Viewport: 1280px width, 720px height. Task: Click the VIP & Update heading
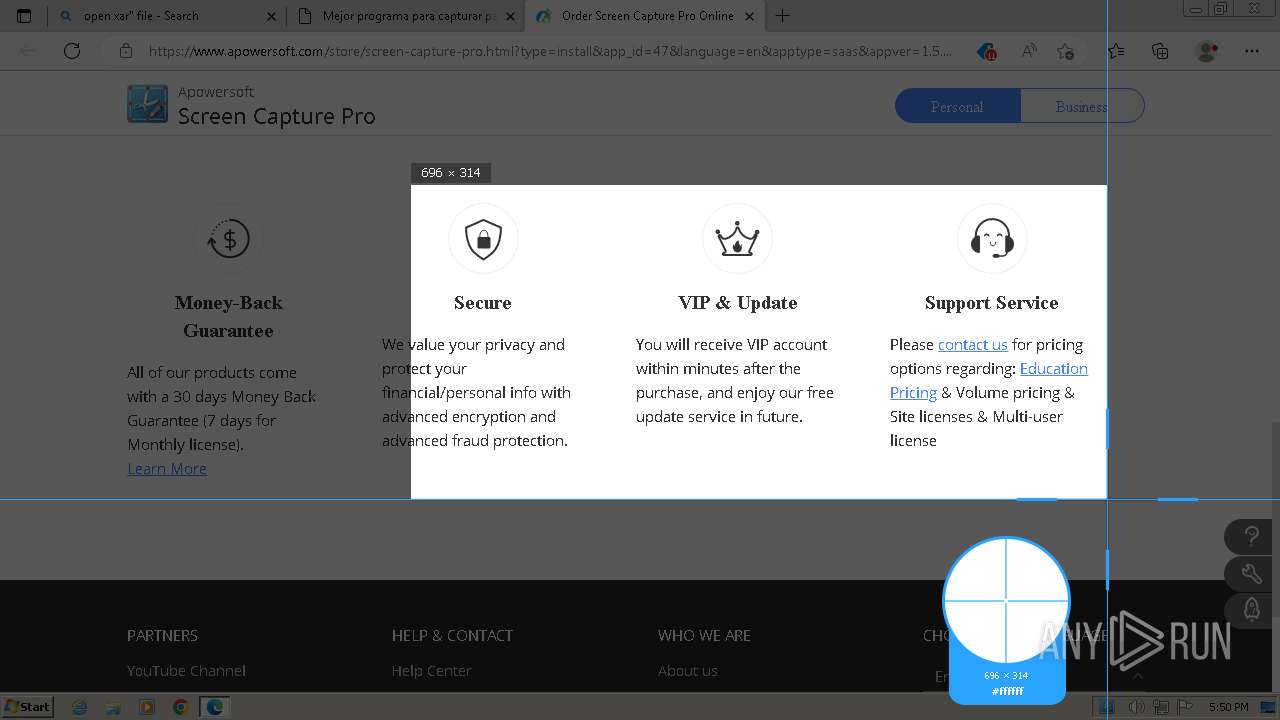(738, 302)
